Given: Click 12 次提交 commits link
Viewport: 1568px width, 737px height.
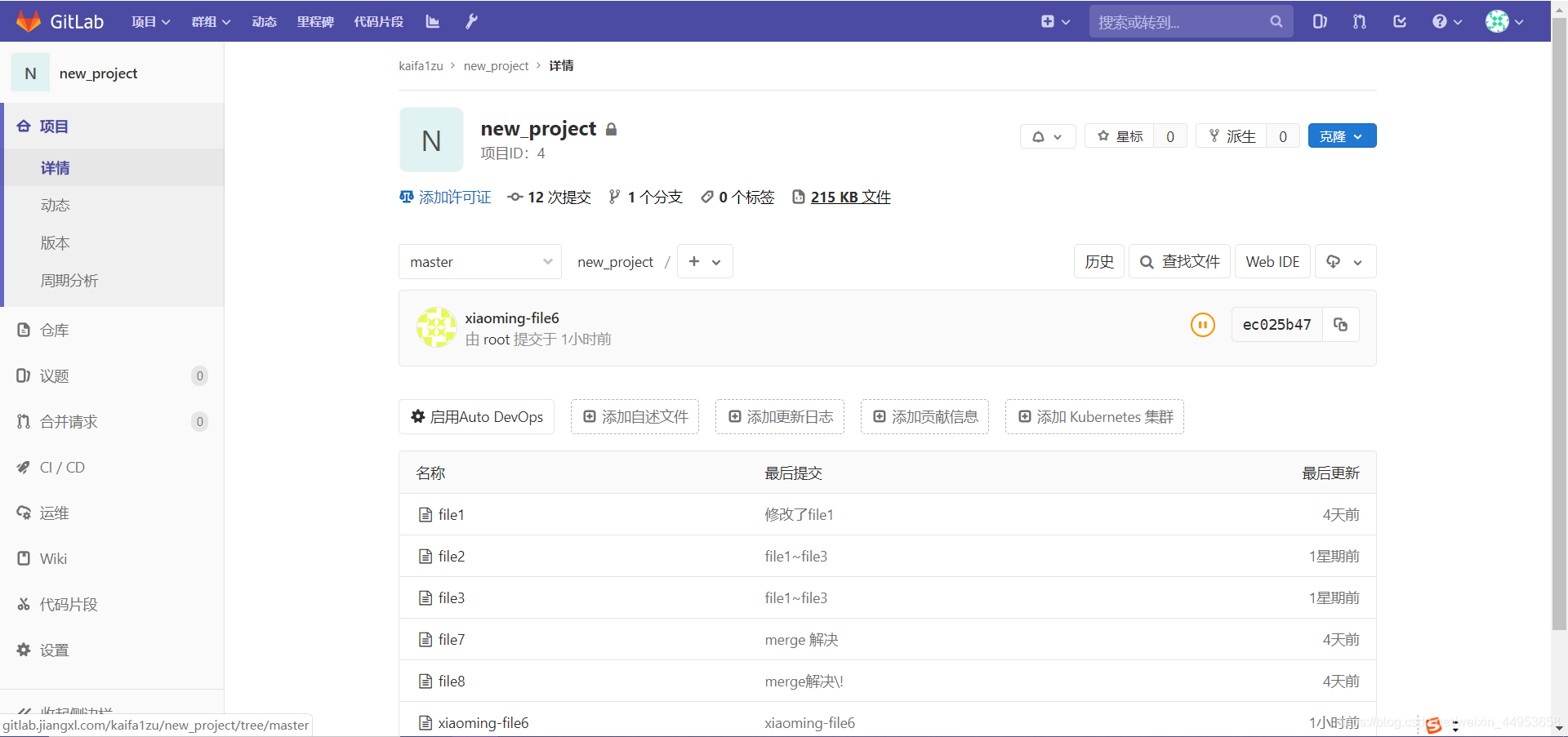Looking at the screenshot, I should coord(549,198).
